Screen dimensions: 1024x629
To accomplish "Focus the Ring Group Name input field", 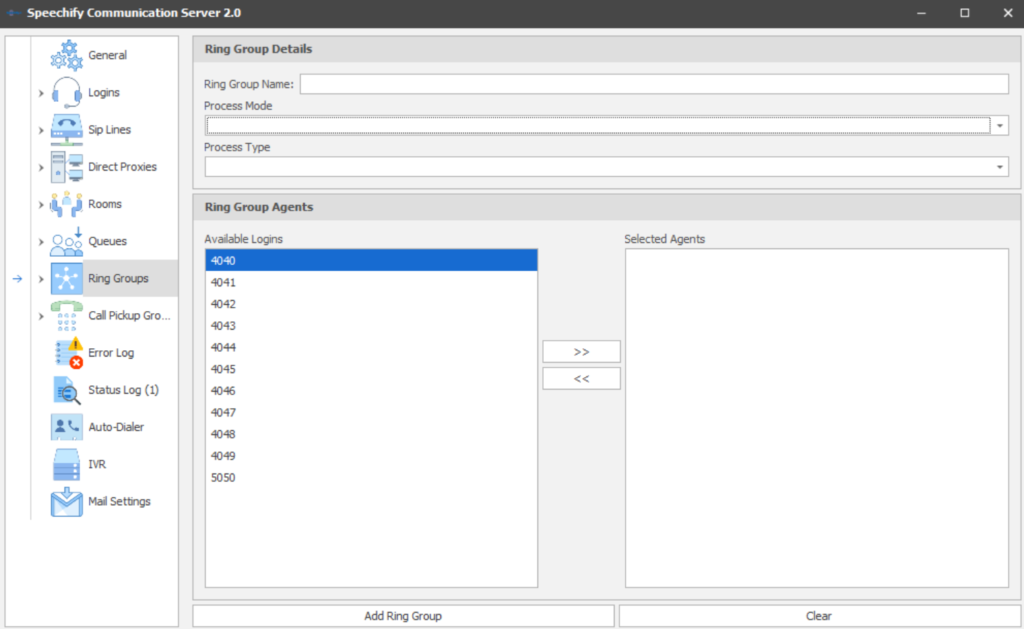I will tap(654, 84).
